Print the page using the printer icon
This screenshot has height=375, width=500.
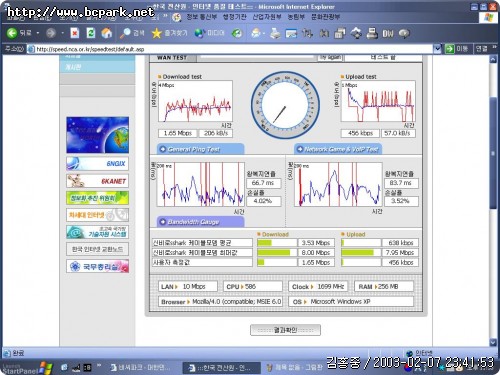(275, 33)
